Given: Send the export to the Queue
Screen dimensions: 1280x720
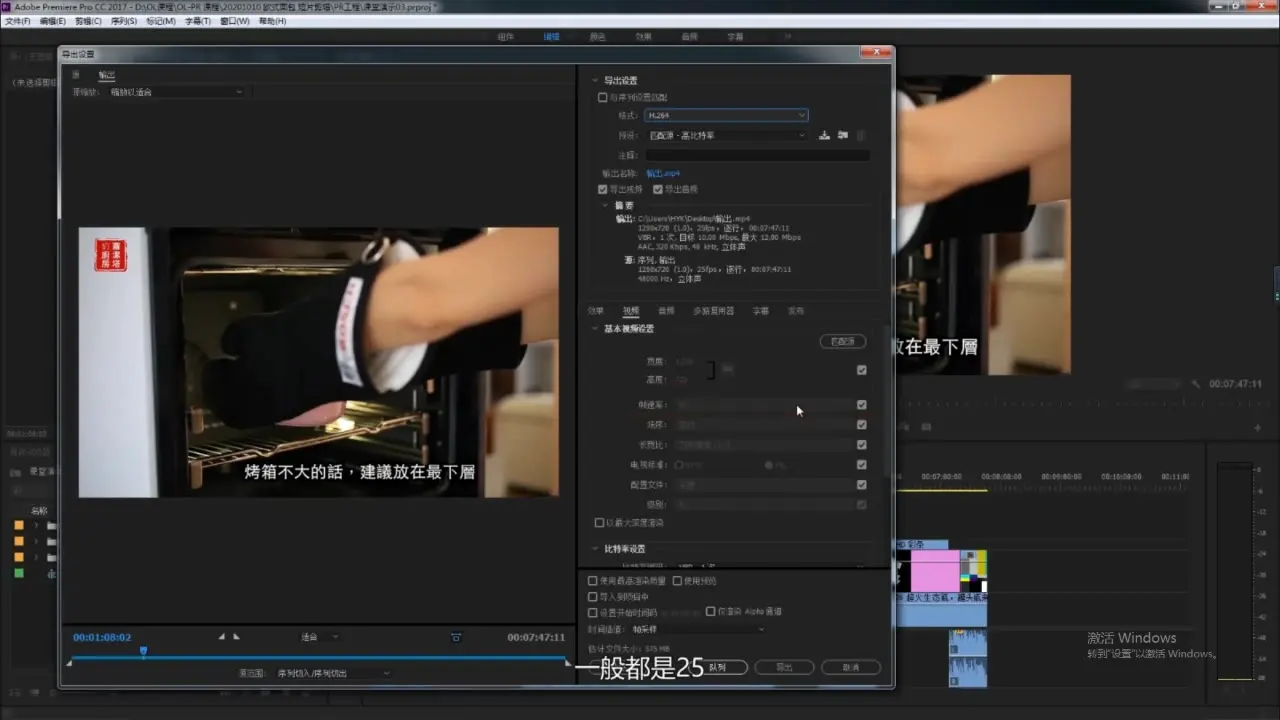Looking at the screenshot, I should pyautogui.click(x=718, y=667).
